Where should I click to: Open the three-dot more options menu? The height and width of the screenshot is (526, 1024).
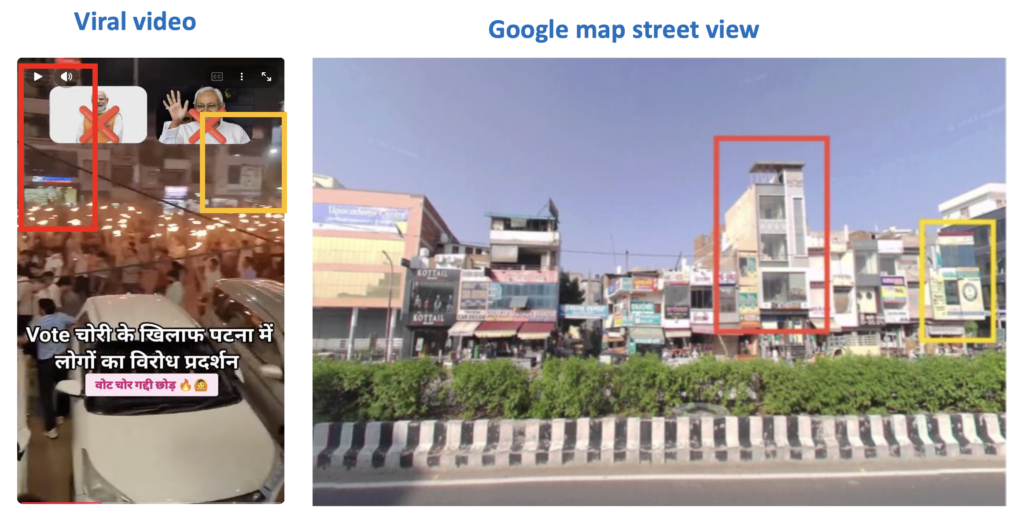242,76
